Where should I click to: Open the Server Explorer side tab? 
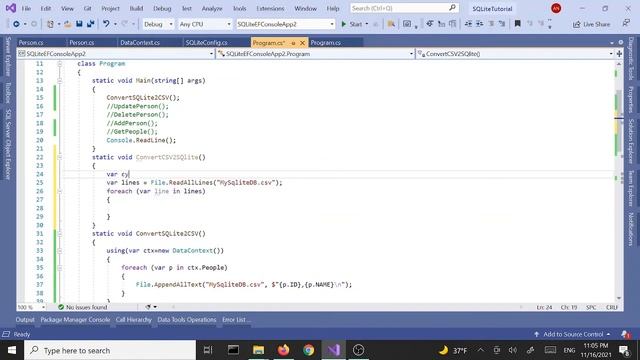coord(8,56)
